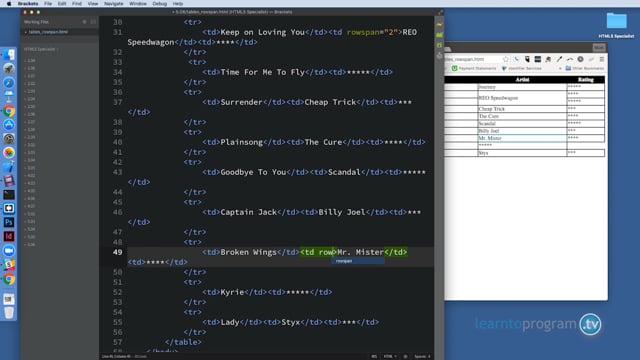The image size is (640, 360).
Task: Open Finder from the dock
Action: [9, 55]
